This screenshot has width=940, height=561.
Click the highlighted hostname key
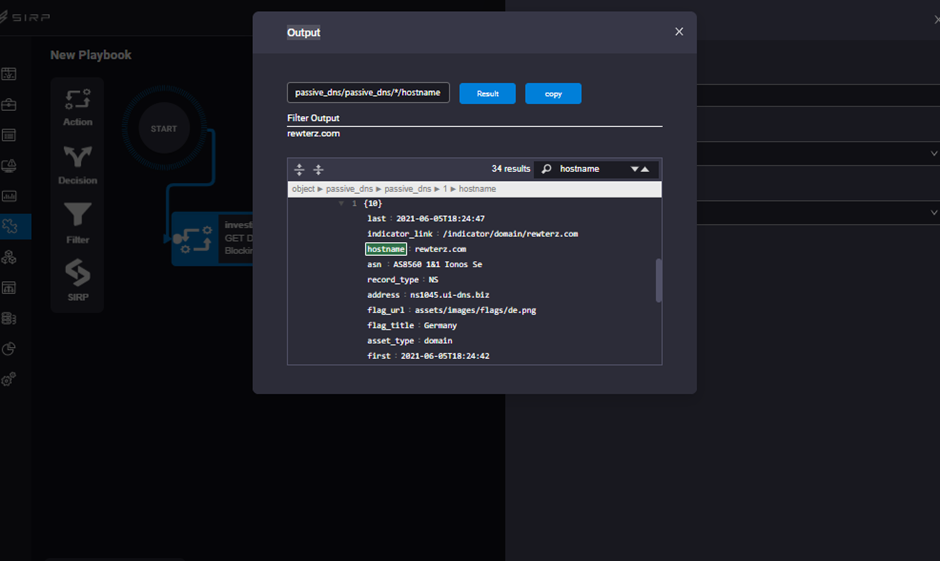point(385,249)
